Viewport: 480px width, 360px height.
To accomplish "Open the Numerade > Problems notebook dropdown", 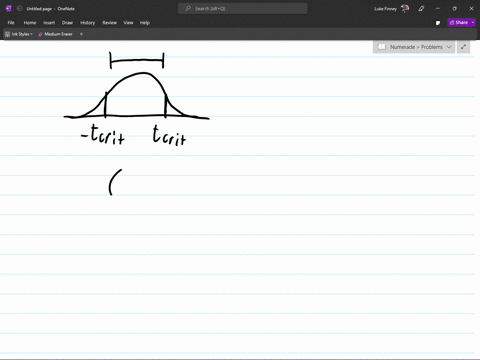I will pyautogui.click(x=414, y=47).
